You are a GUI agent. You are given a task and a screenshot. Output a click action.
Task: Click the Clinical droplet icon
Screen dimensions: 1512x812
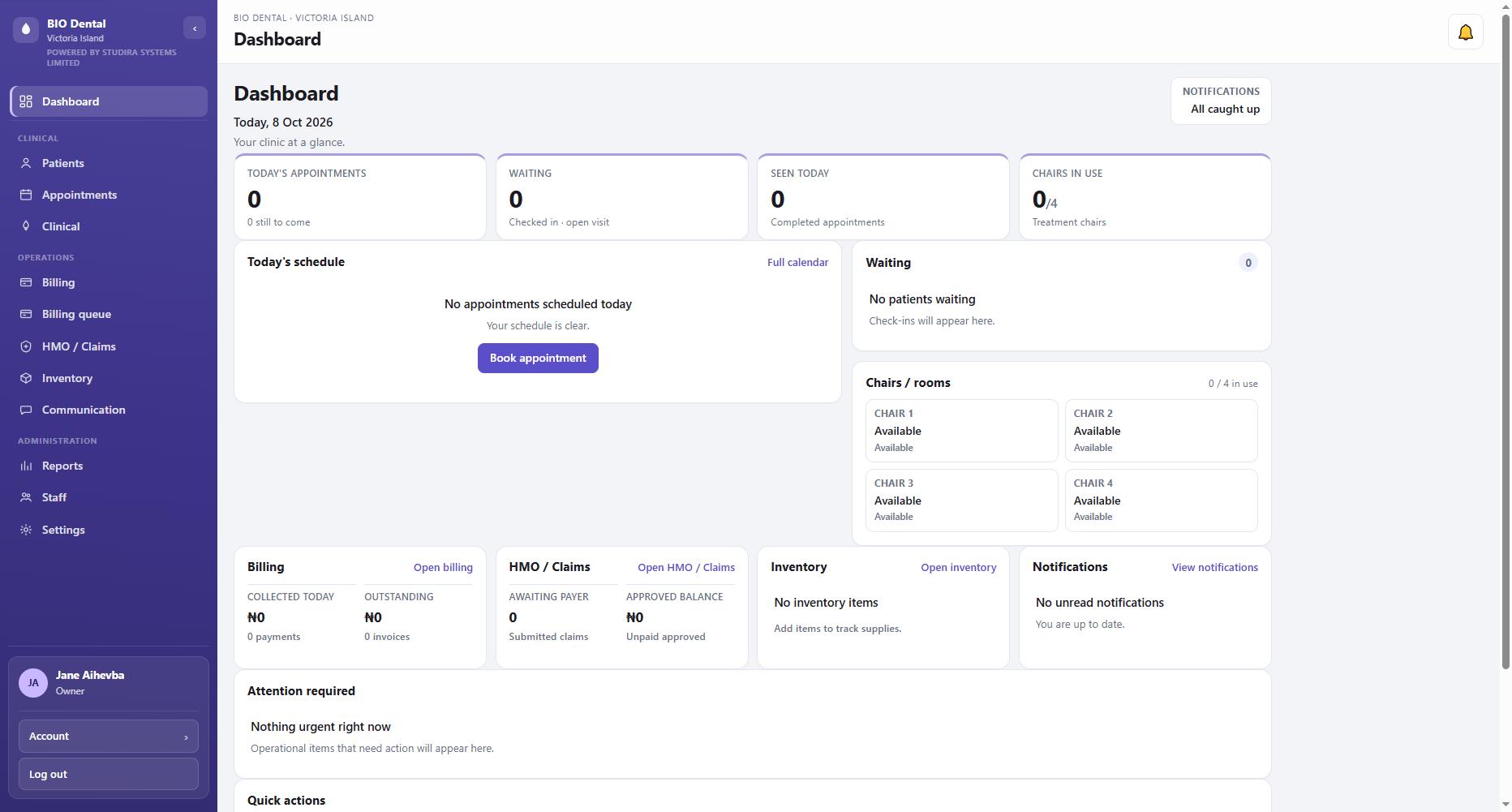[26, 226]
